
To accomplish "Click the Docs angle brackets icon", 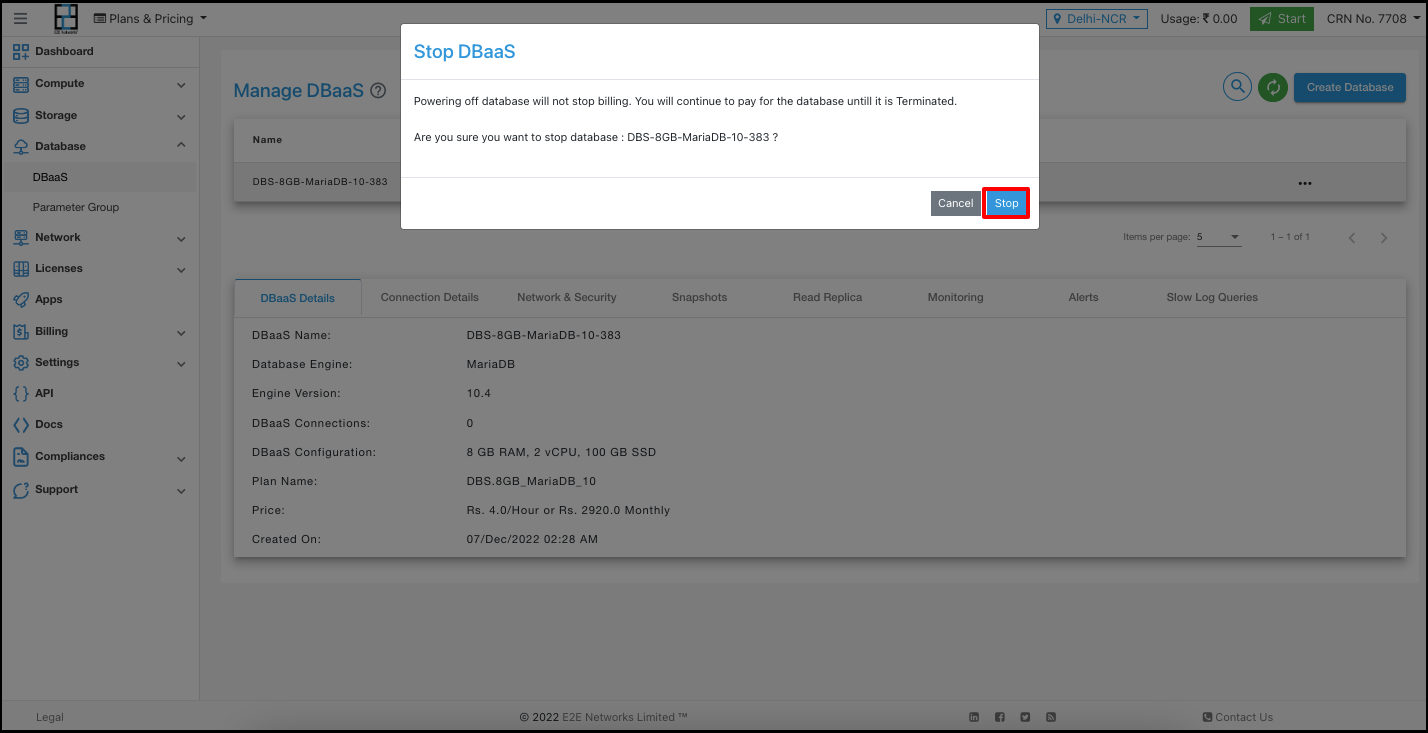I will click(21, 425).
